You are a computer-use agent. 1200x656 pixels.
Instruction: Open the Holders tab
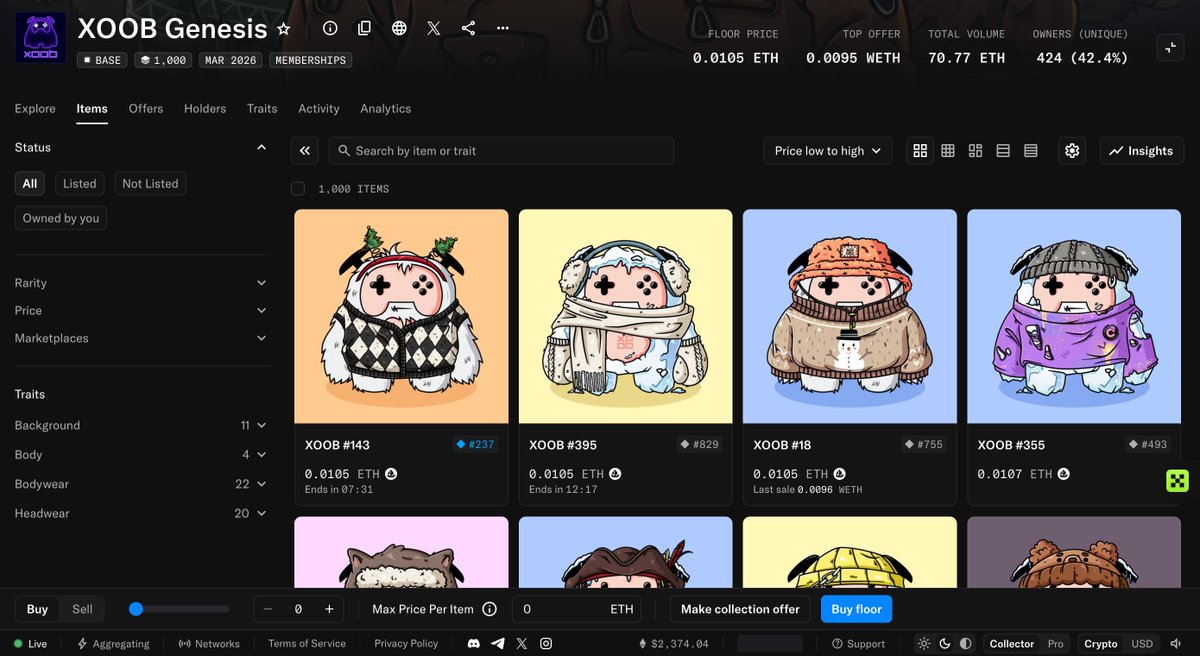pos(205,108)
